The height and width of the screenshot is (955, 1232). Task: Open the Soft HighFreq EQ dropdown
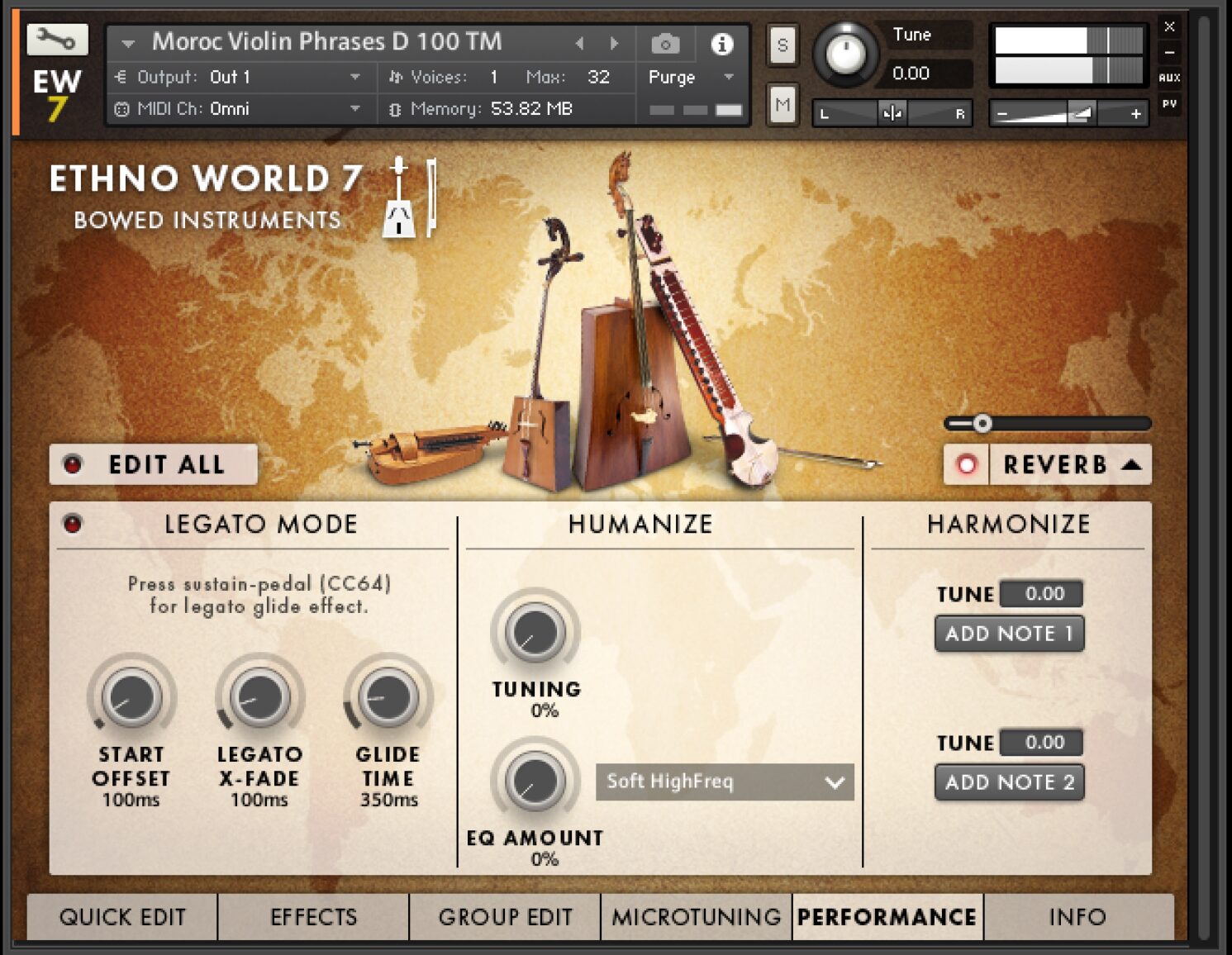point(724,782)
